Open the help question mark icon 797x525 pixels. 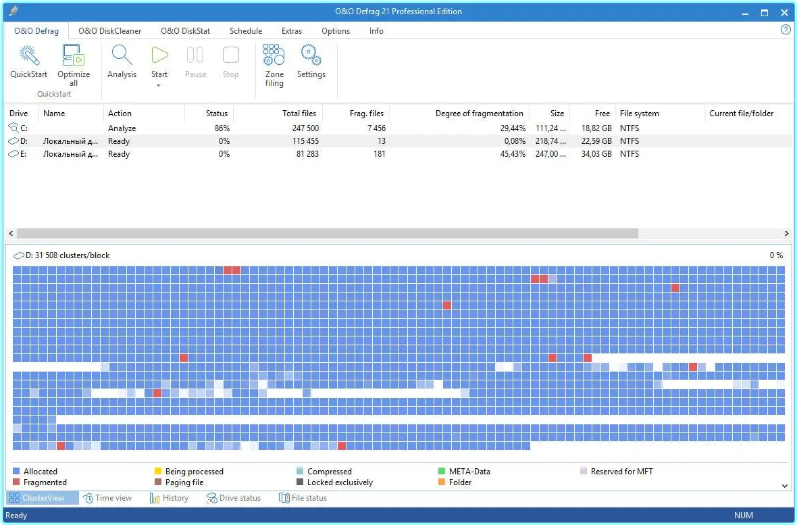pyautogui.click(x=785, y=30)
